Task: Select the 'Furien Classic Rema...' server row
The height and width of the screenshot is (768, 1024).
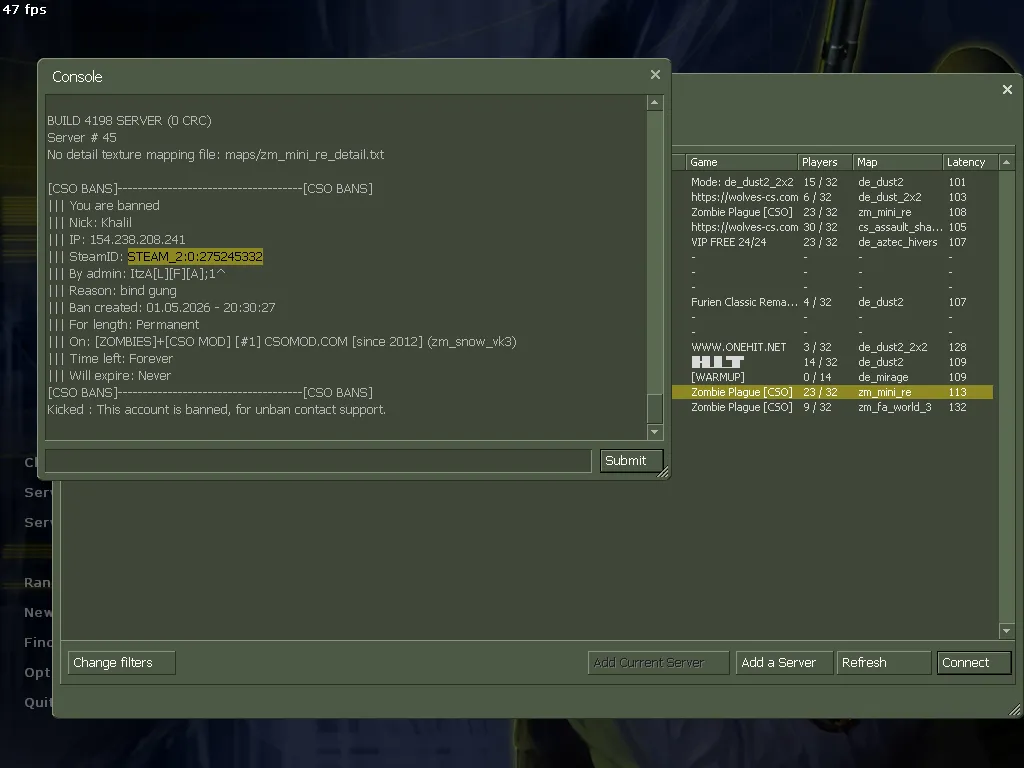Action: pyautogui.click(x=833, y=302)
